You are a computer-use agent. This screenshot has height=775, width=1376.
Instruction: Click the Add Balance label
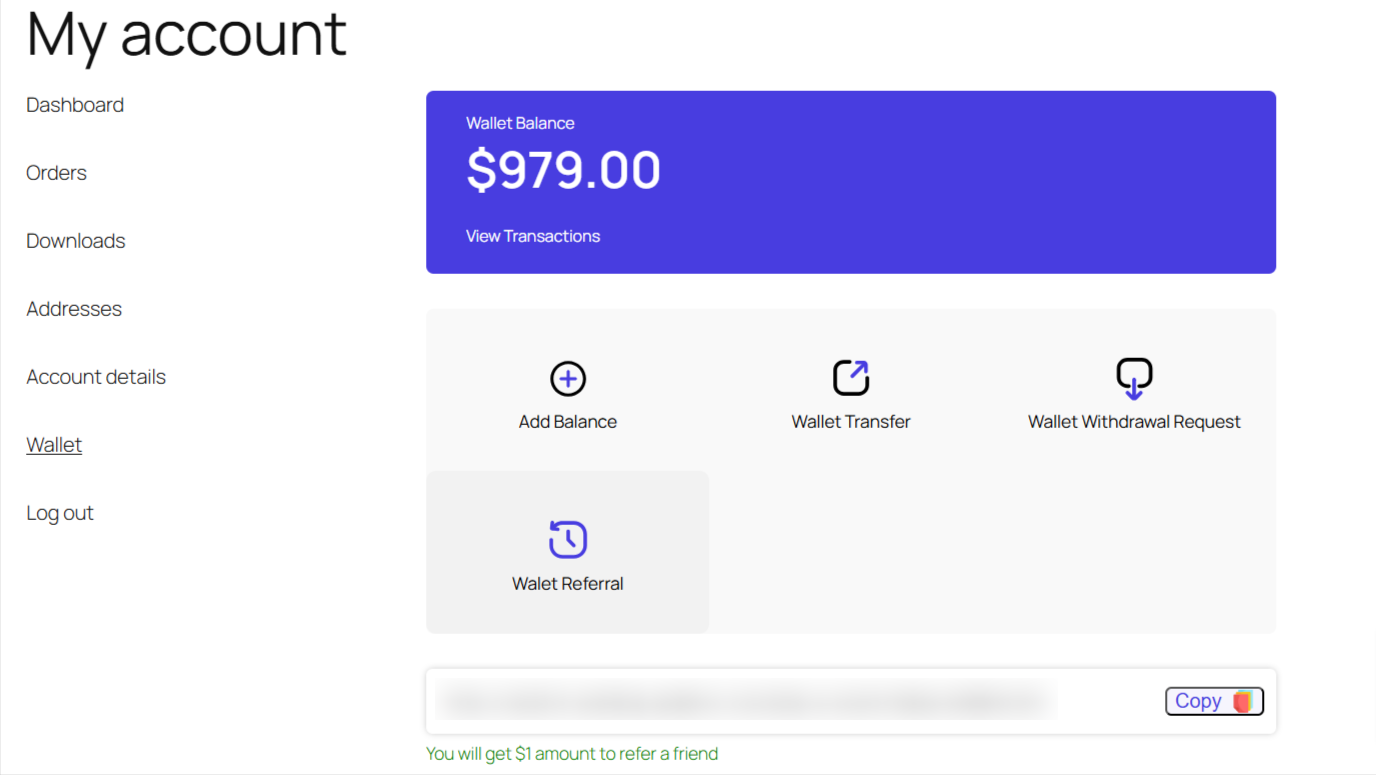click(568, 422)
